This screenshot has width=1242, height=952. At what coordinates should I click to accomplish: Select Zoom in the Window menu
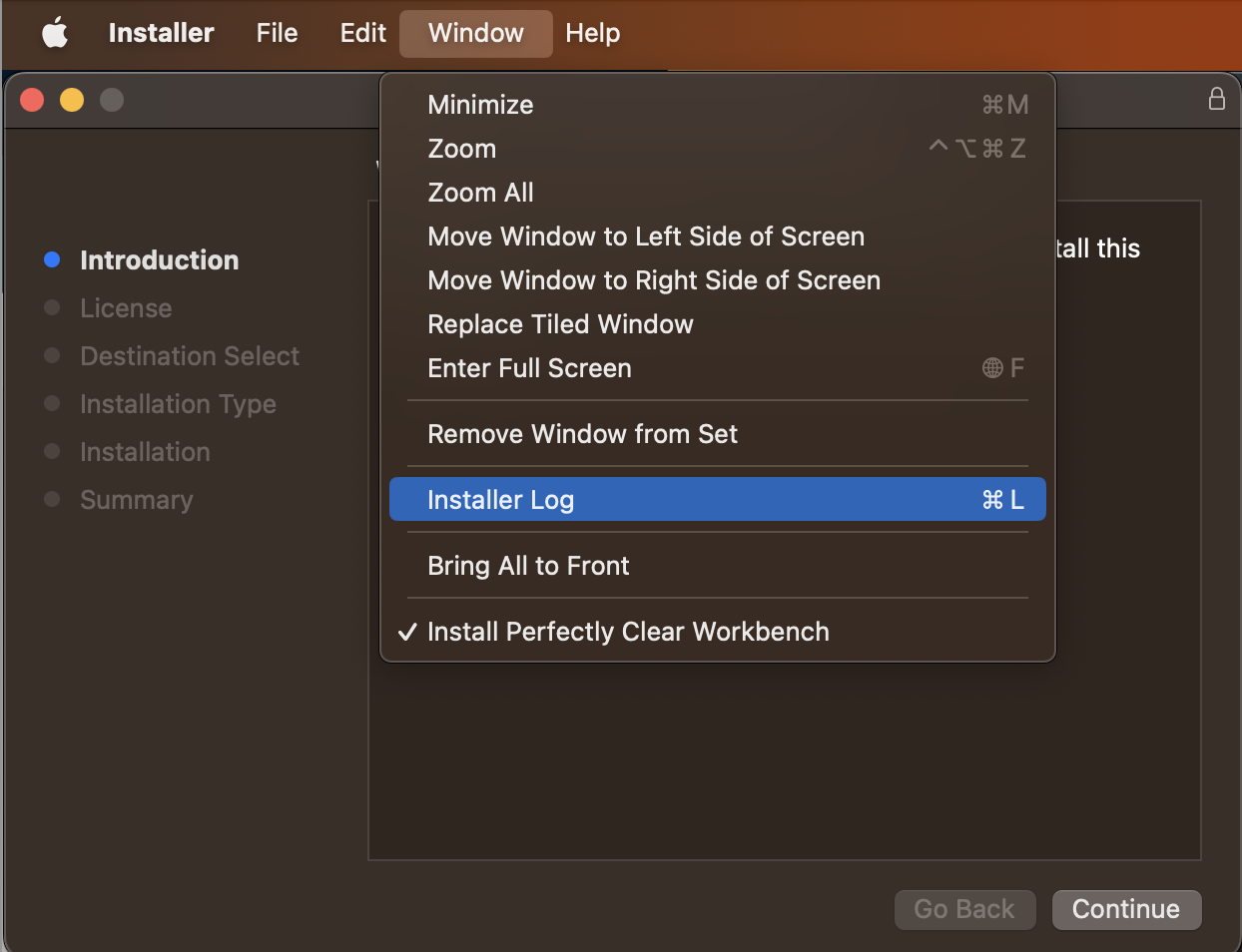point(461,149)
